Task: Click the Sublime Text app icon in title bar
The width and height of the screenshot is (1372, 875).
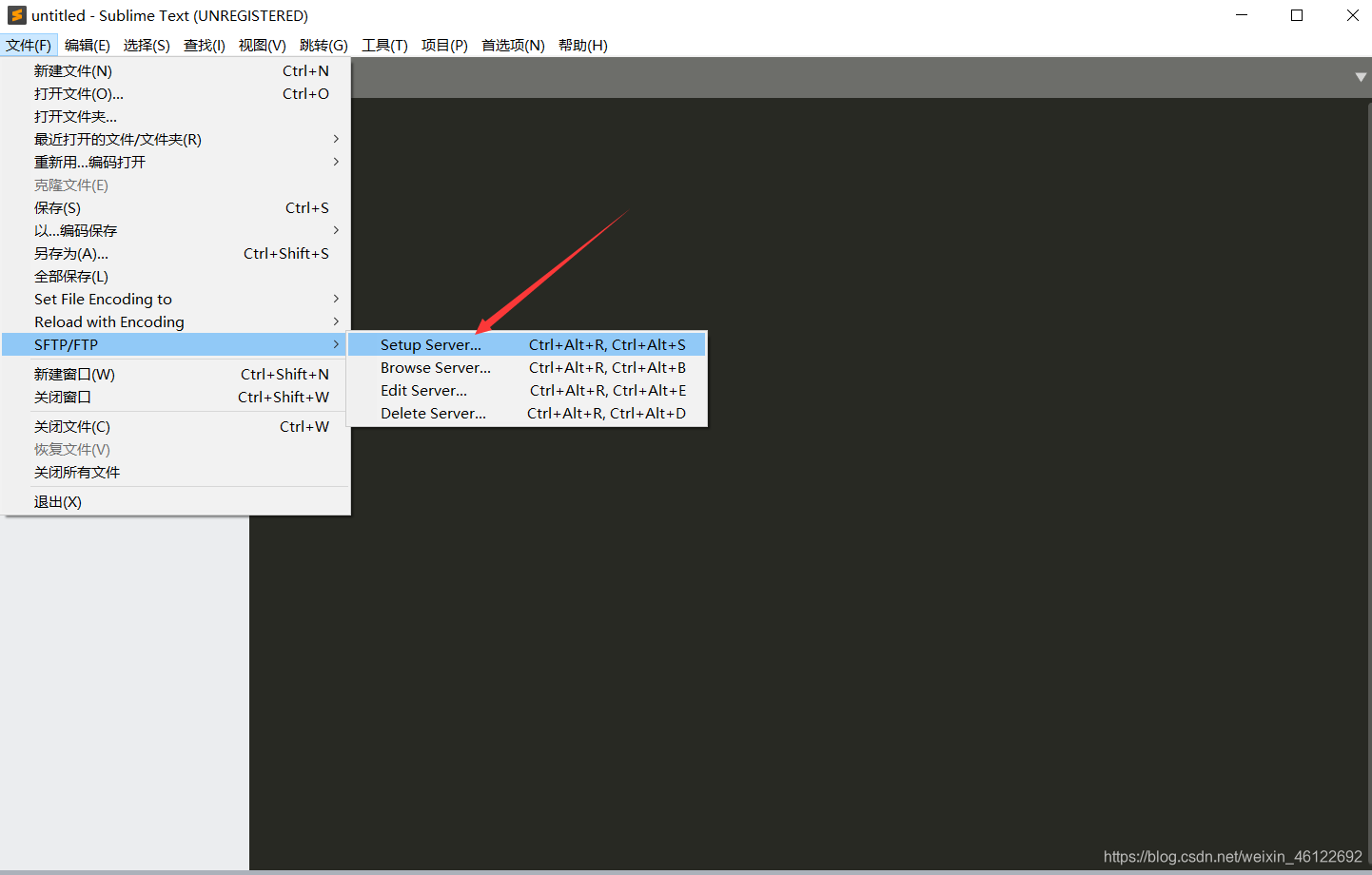Action: coord(16,15)
